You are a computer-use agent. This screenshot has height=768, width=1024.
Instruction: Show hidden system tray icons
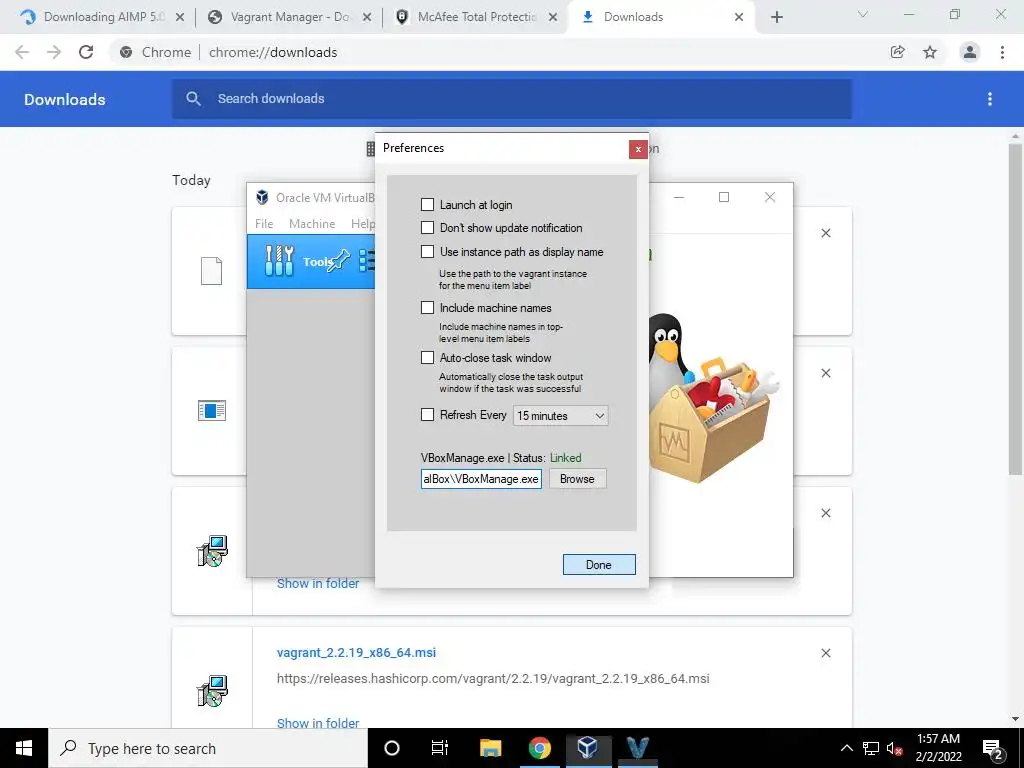click(x=846, y=748)
